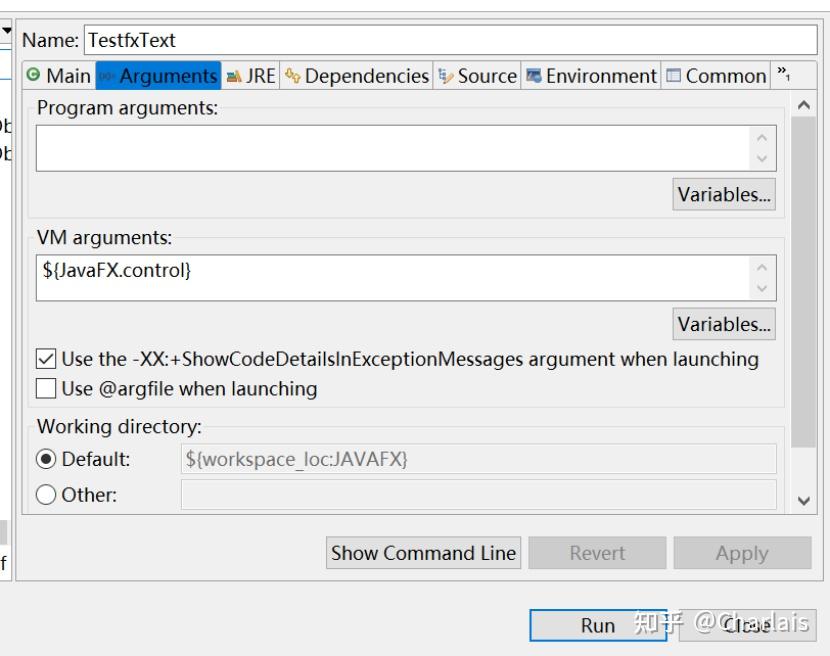Open Variables for Program arguments

point(724,194)
